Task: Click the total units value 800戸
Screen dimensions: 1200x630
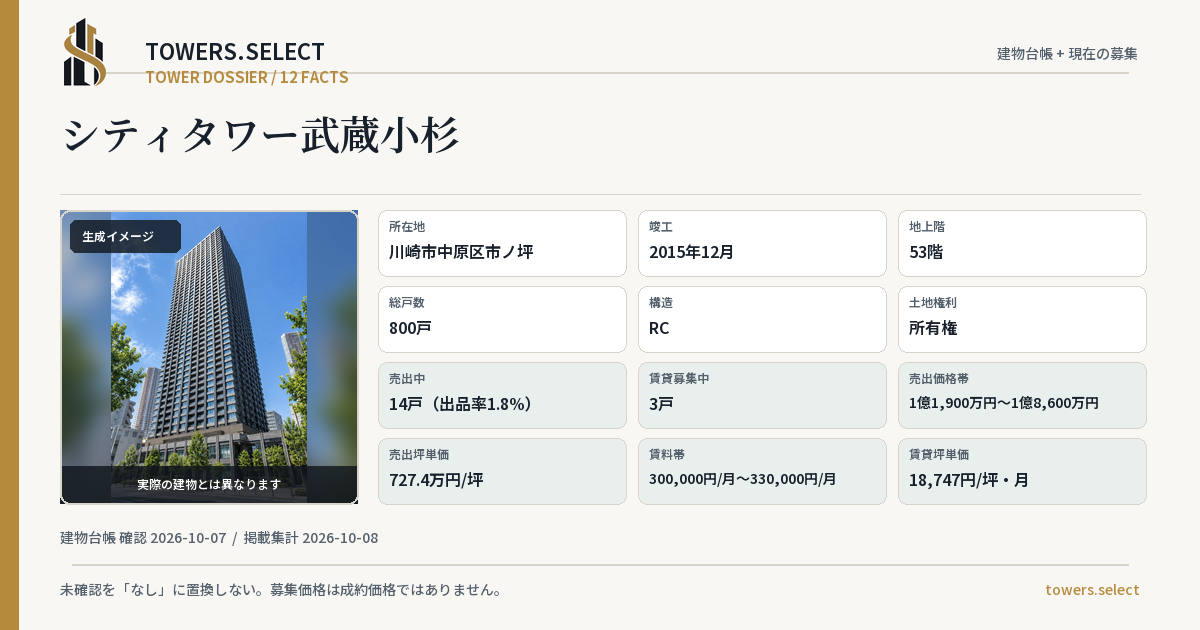Action: pyautogui.click(x=410, y=328)
